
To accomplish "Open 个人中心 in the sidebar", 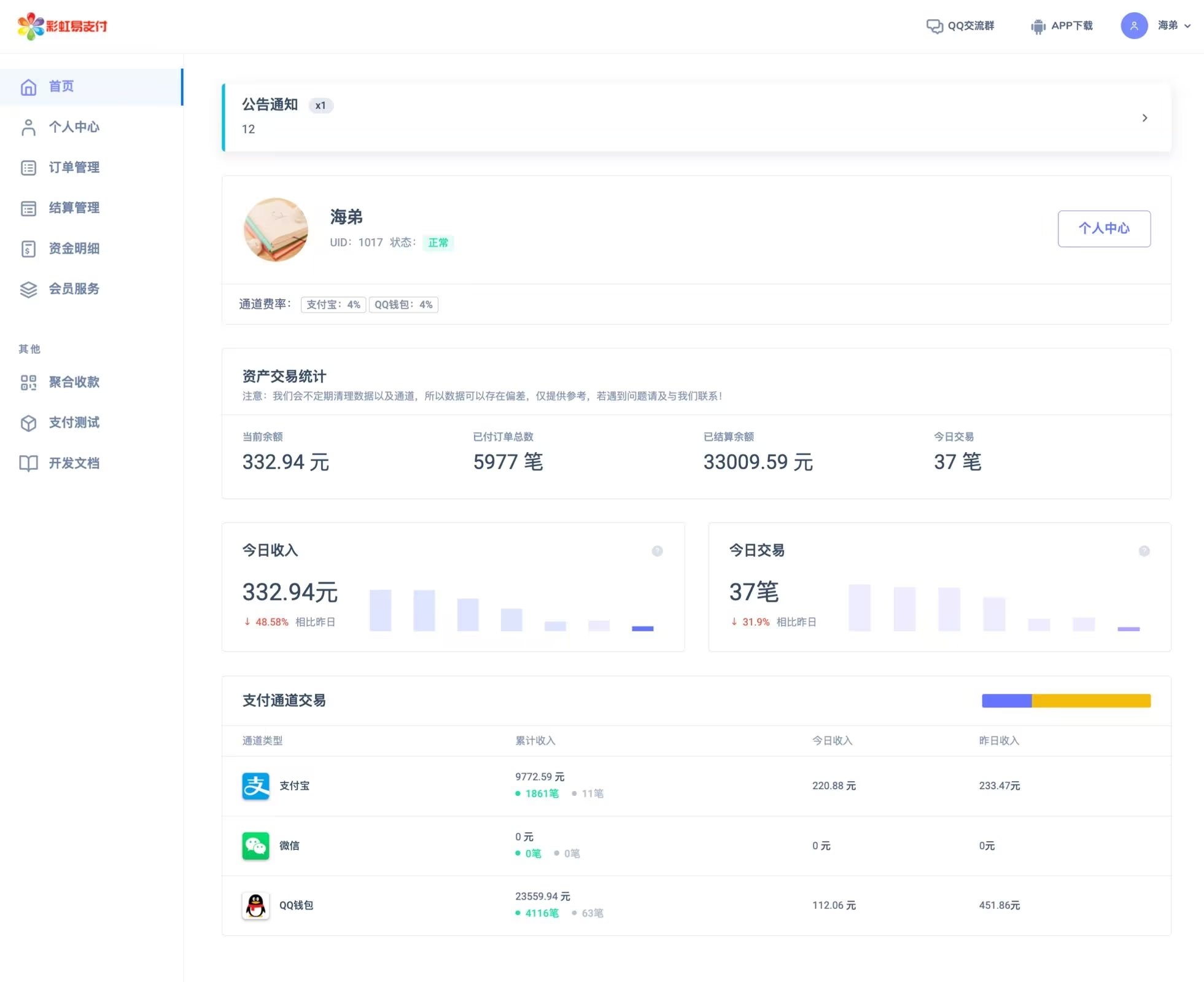I will pos(74,127).
